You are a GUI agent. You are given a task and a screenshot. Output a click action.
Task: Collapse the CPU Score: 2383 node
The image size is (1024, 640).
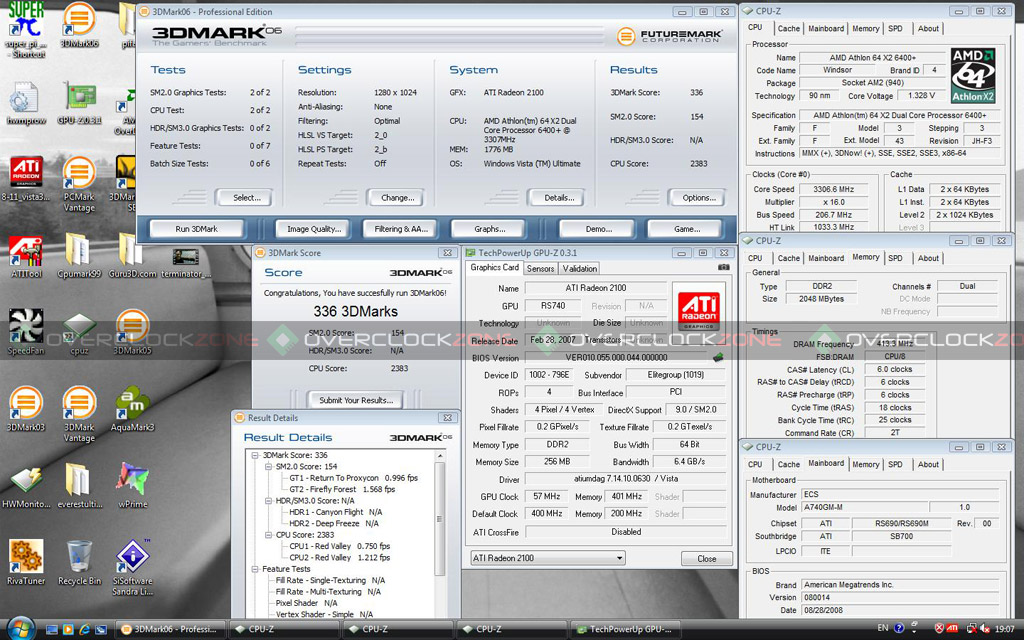tap(268, 535)
